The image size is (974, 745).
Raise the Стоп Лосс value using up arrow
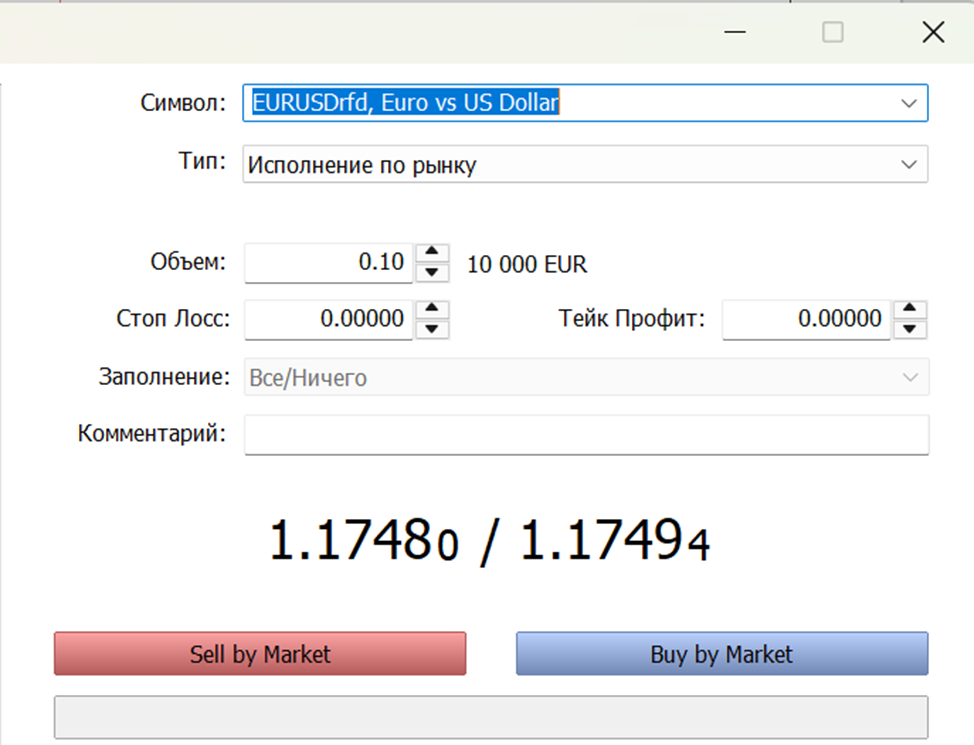click(x=431, y=310)
